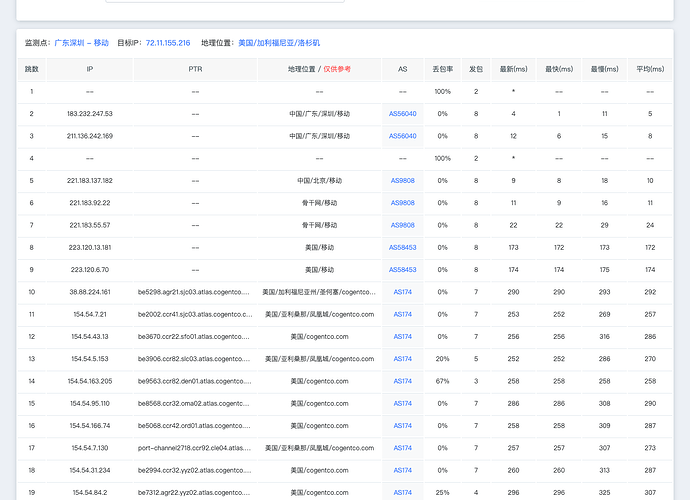Screen dimensions: 690x500
Task: Select PTR cell starting be2002.ccr41.sjc03
Action: pyautogui.click(x=195, y=314)
